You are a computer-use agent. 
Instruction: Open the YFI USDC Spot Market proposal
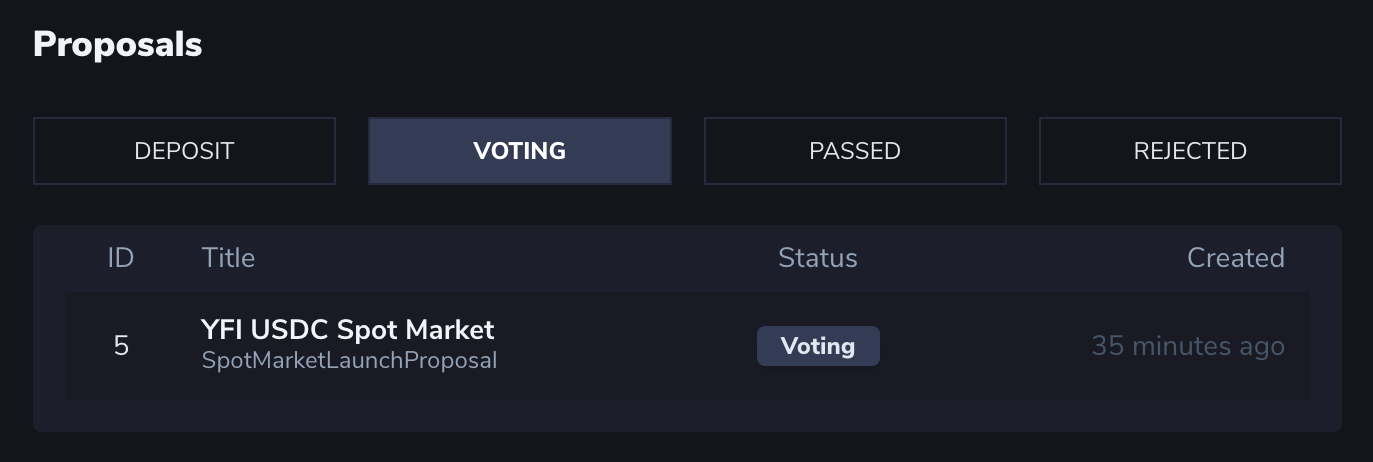pos(347,330)
